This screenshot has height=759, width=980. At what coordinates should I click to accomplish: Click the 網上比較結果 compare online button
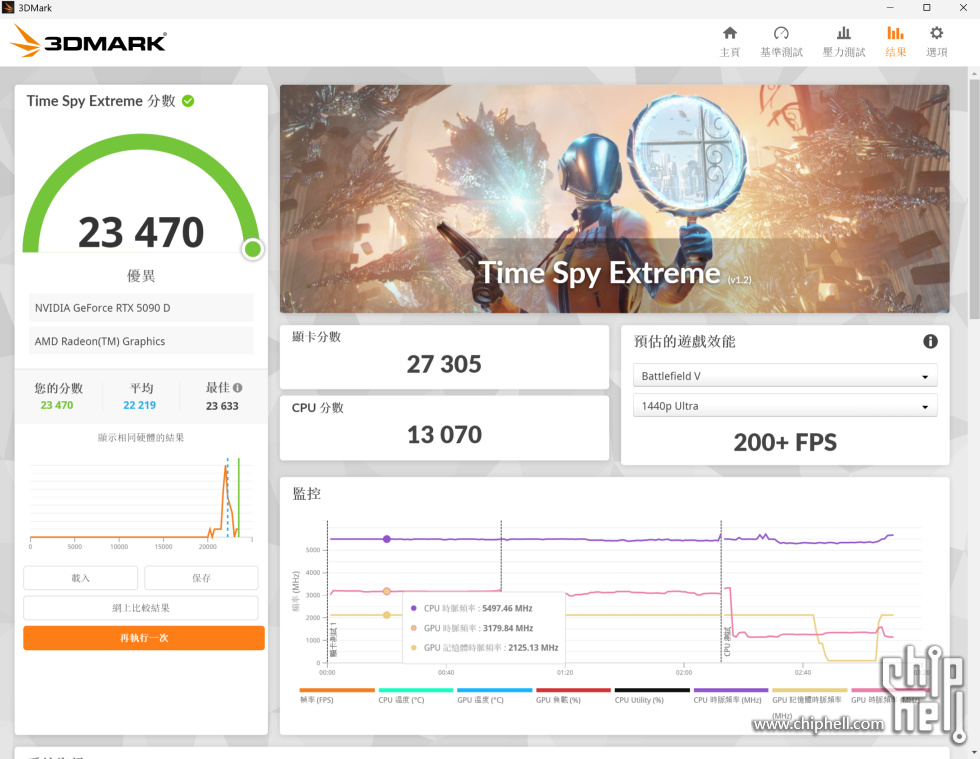tap(141, 608)
